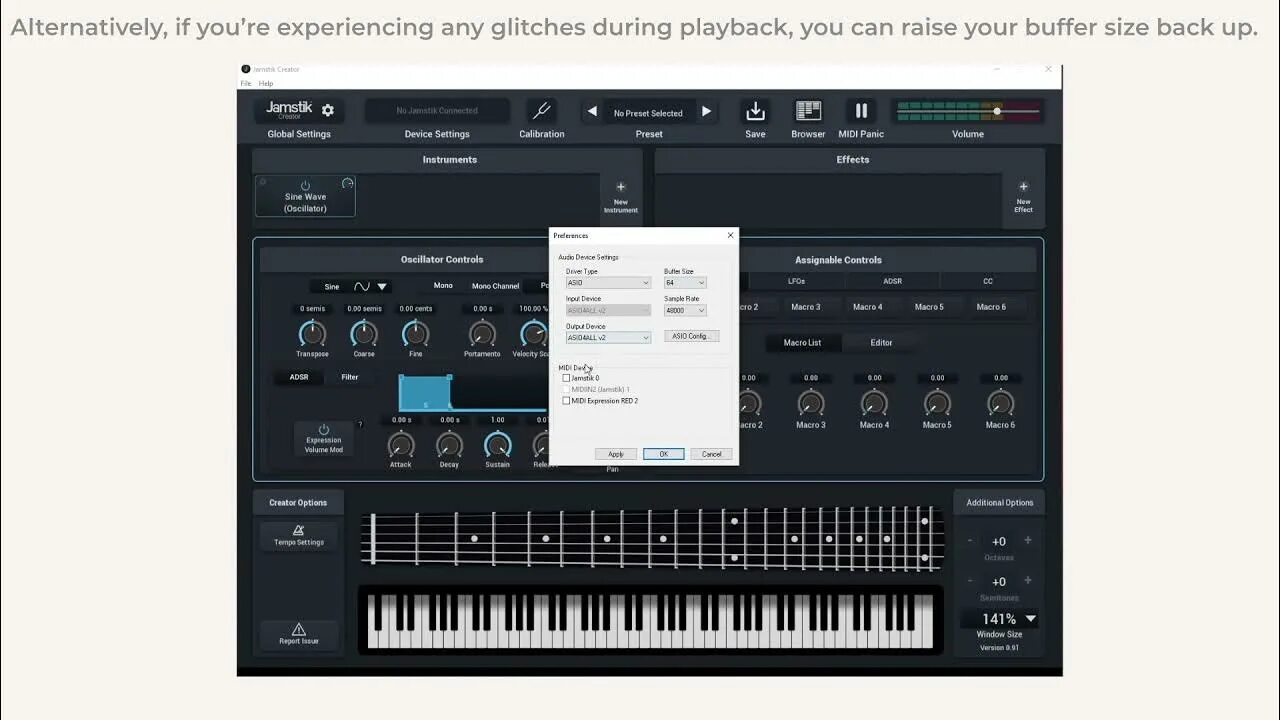This screenshot has width=1280, height=720.
Task: Open the 141% Window Size dropdown
Action: point(999,619)
